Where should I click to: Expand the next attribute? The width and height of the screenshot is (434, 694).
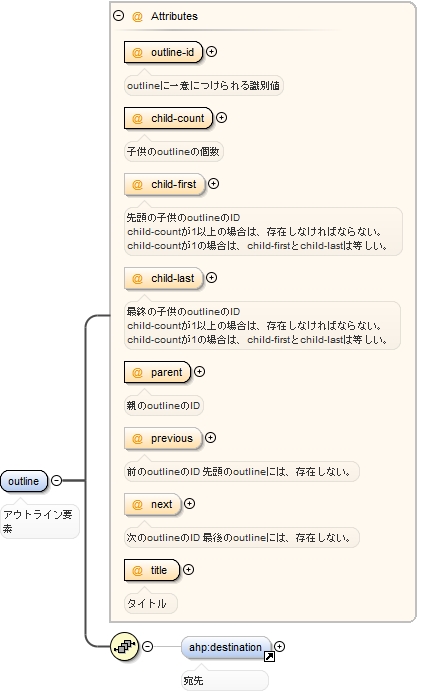pyautogui.click(x=189, y=504)
